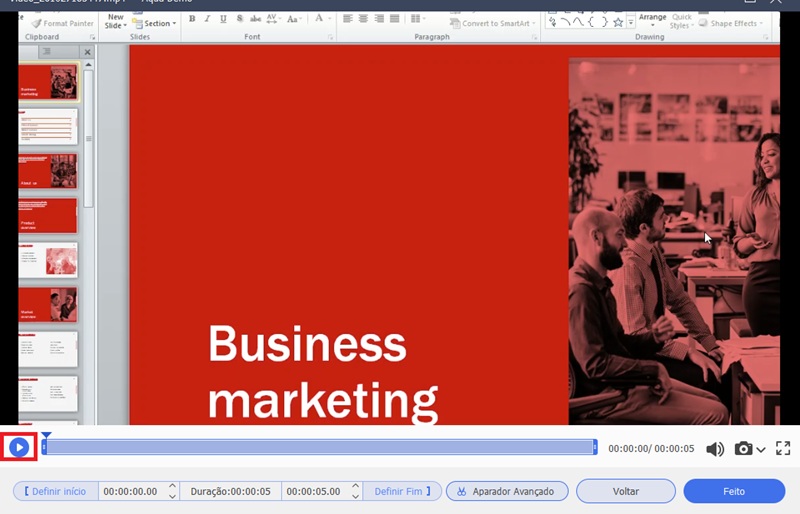Expand the shapes gallery More arrow
The height and width of the screenshot is (514, 800).
[x=631, y=23]
